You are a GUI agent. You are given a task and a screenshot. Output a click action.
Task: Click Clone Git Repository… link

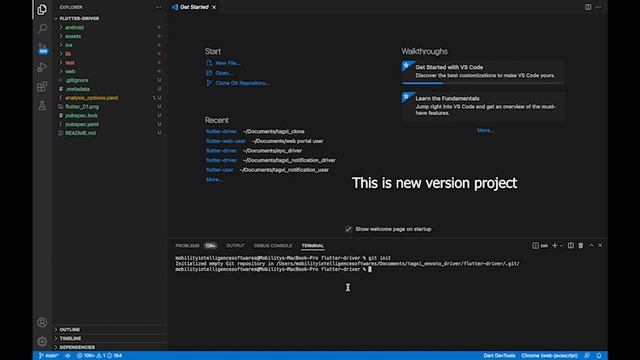[242, 83]
